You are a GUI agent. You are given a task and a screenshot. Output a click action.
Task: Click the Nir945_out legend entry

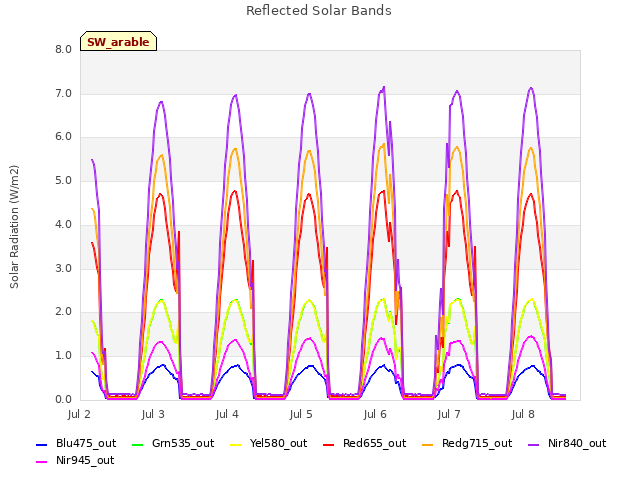click(76, 460)
